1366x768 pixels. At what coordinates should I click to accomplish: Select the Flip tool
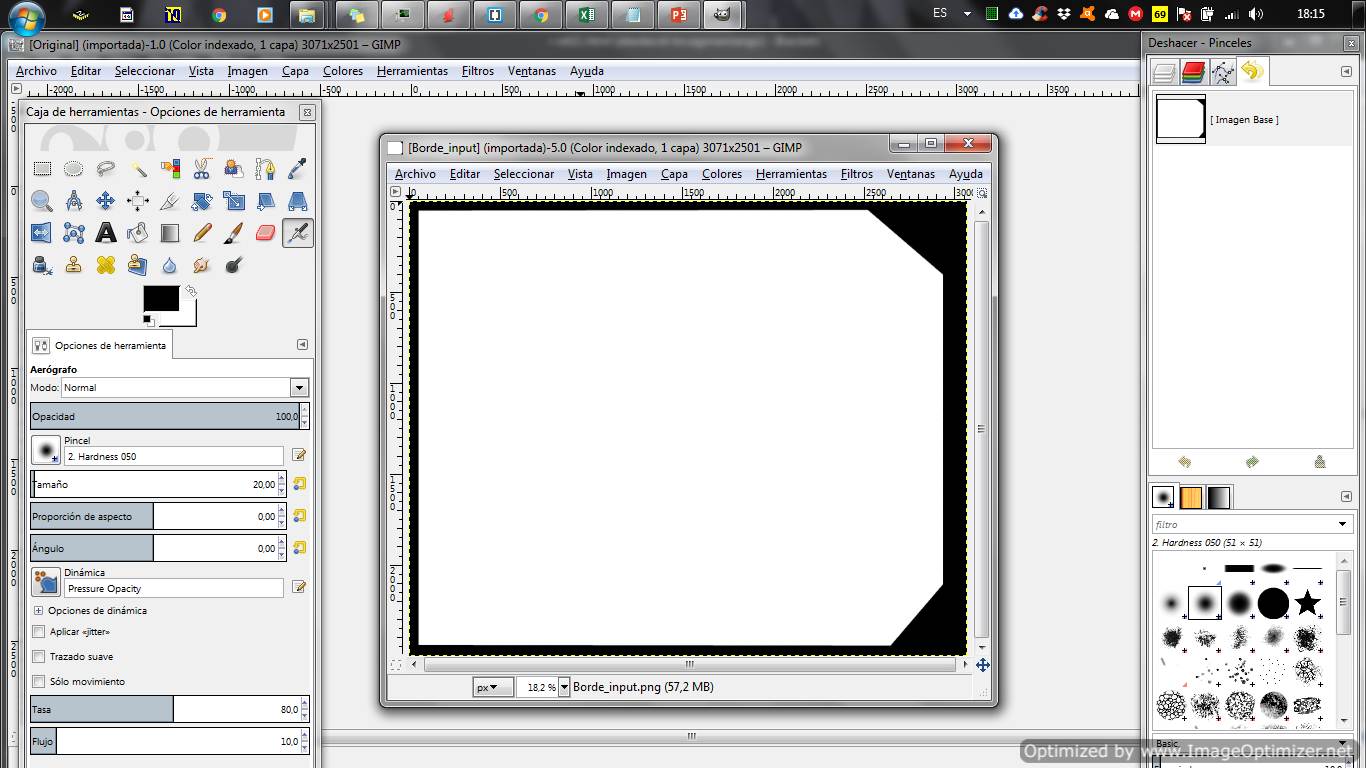point(42,233)
